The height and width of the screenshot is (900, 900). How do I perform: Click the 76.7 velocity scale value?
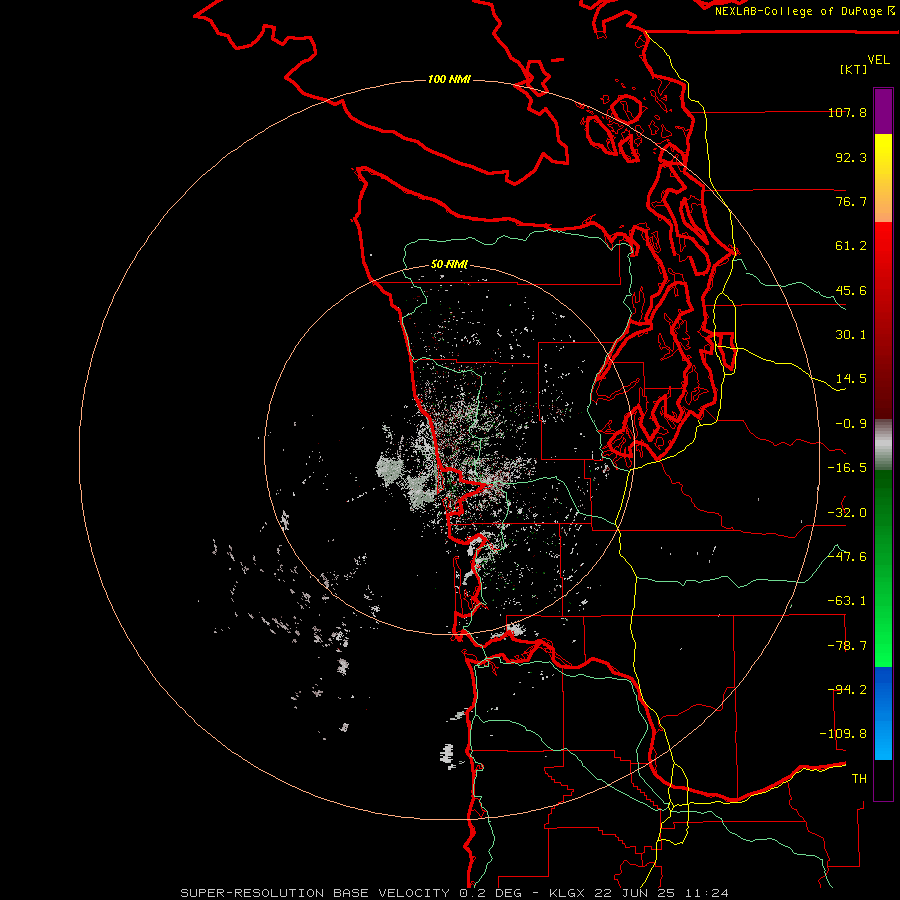(851, 201)
